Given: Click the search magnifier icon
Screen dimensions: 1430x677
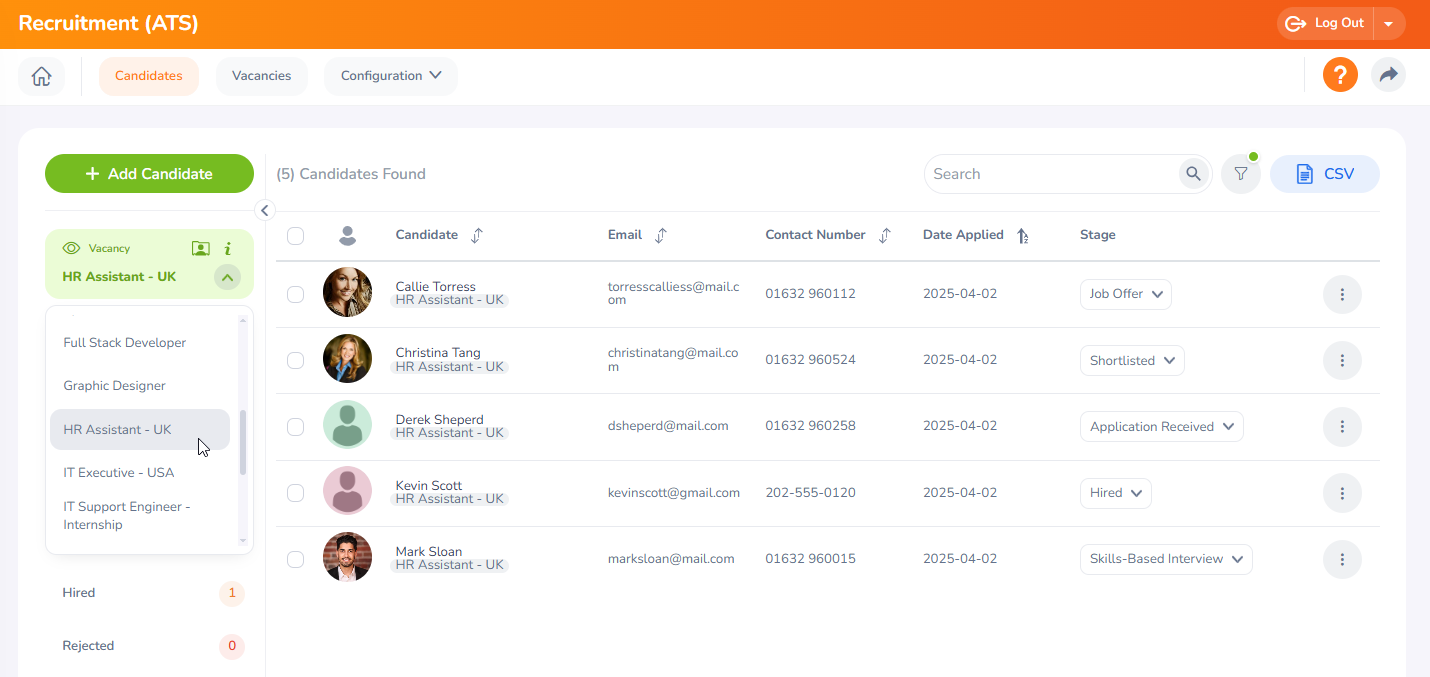Looking at the screenshot, I should coord(1193,174).
